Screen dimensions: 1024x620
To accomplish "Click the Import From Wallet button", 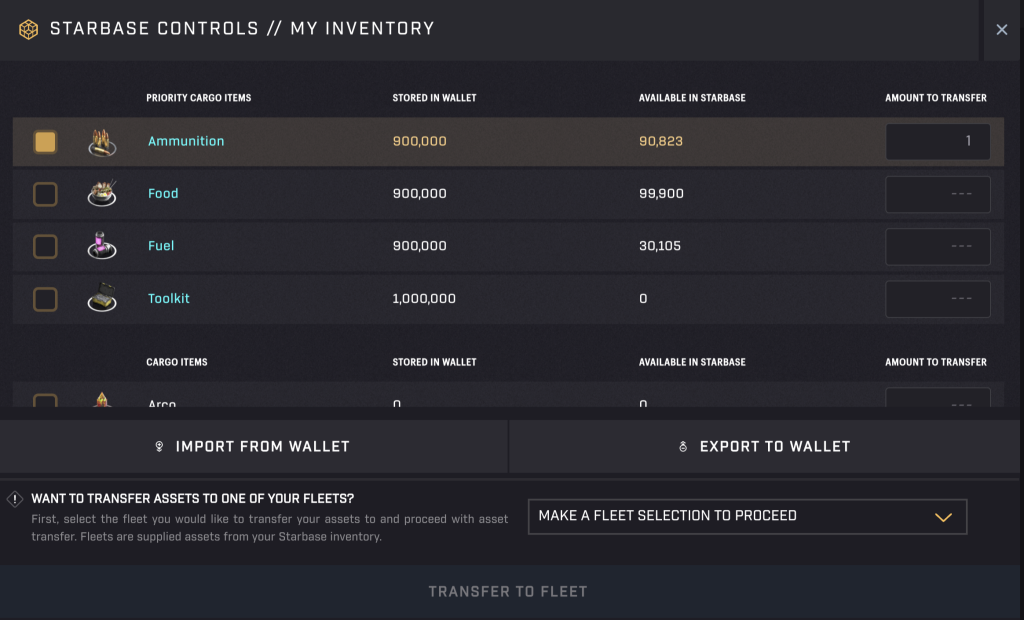I will click(254, 446).
